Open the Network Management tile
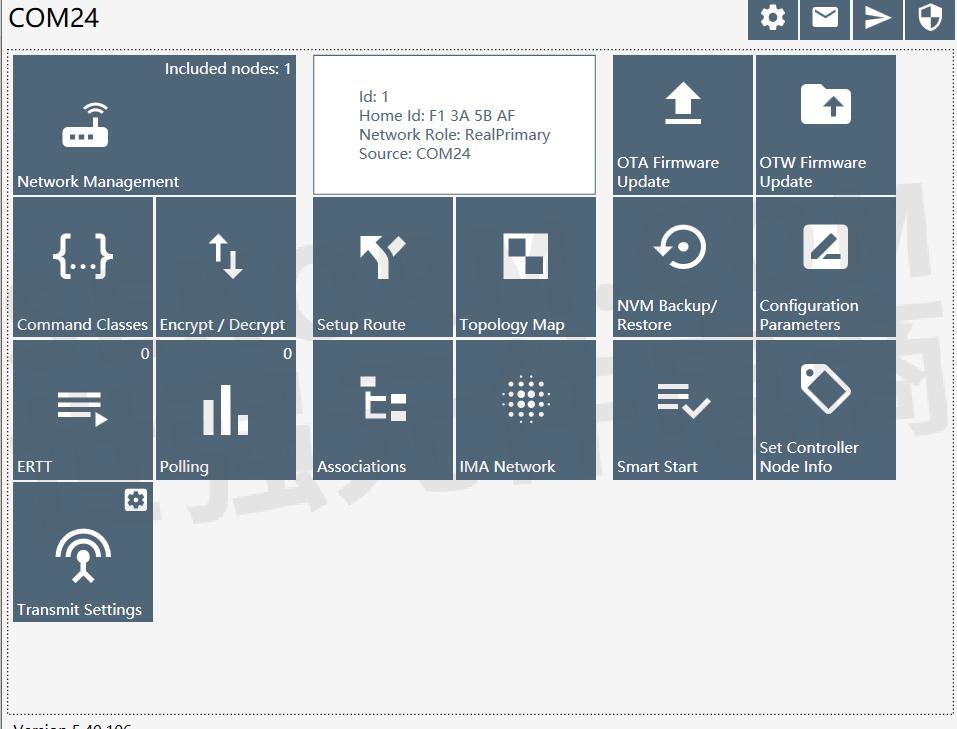957x729 pixels. pyautogui.click(x=154, y=125)
